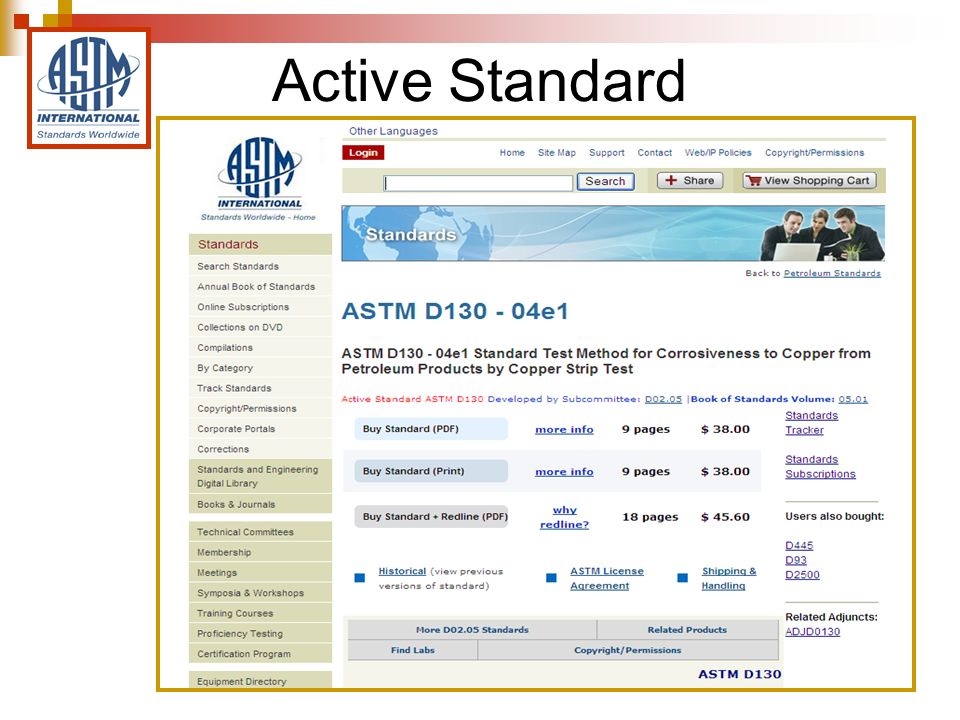
Task: Open Corrections in the sidebar
Action: 260,449
